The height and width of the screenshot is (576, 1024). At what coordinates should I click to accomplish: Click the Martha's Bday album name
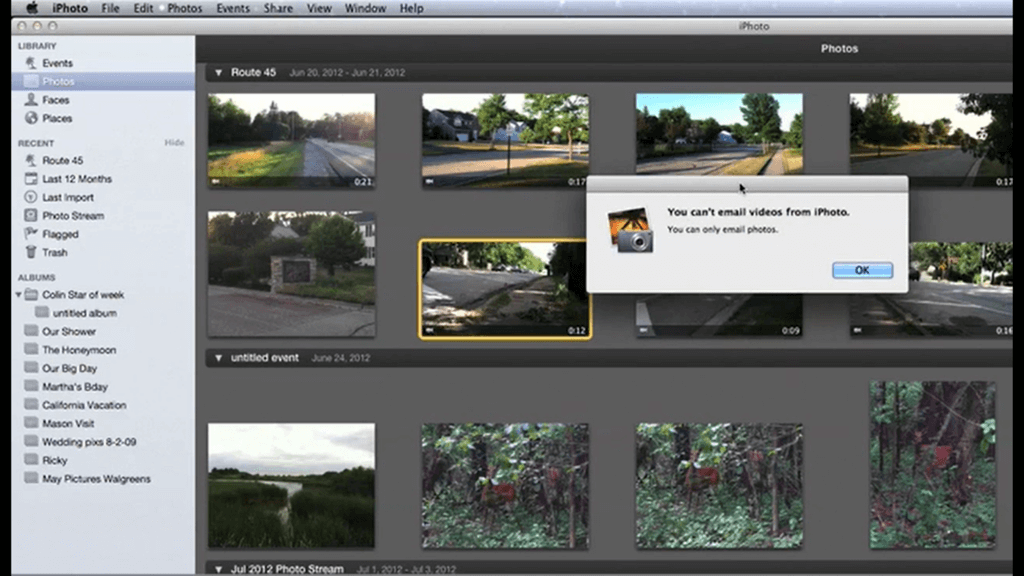[75, 387]
